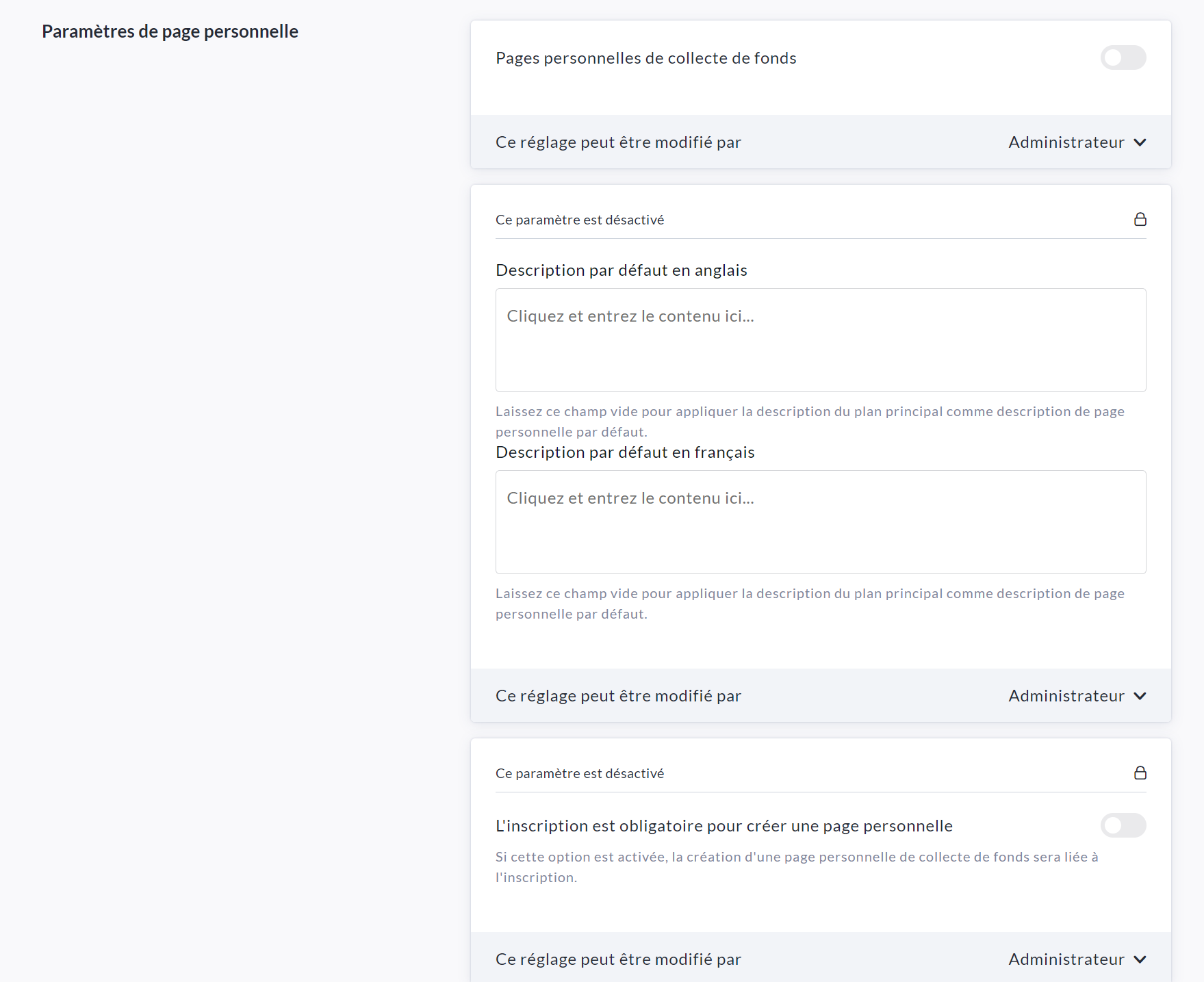1204x982 pixels.
Task: Toggle the mandatory inscription switch
Action: pos(1123,825)
